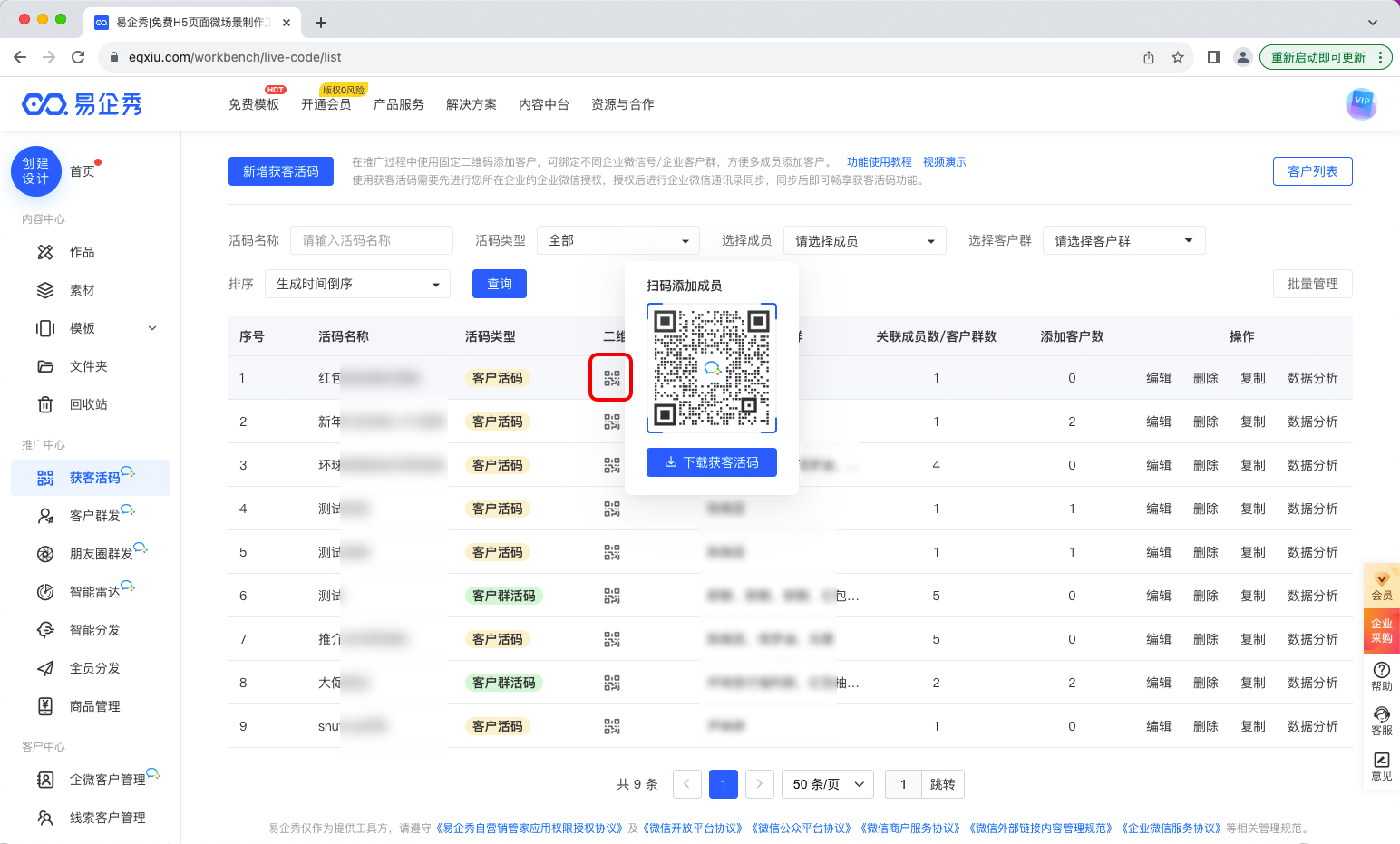Go to 朋友圈群发 in sidebar

coord(101,554)
